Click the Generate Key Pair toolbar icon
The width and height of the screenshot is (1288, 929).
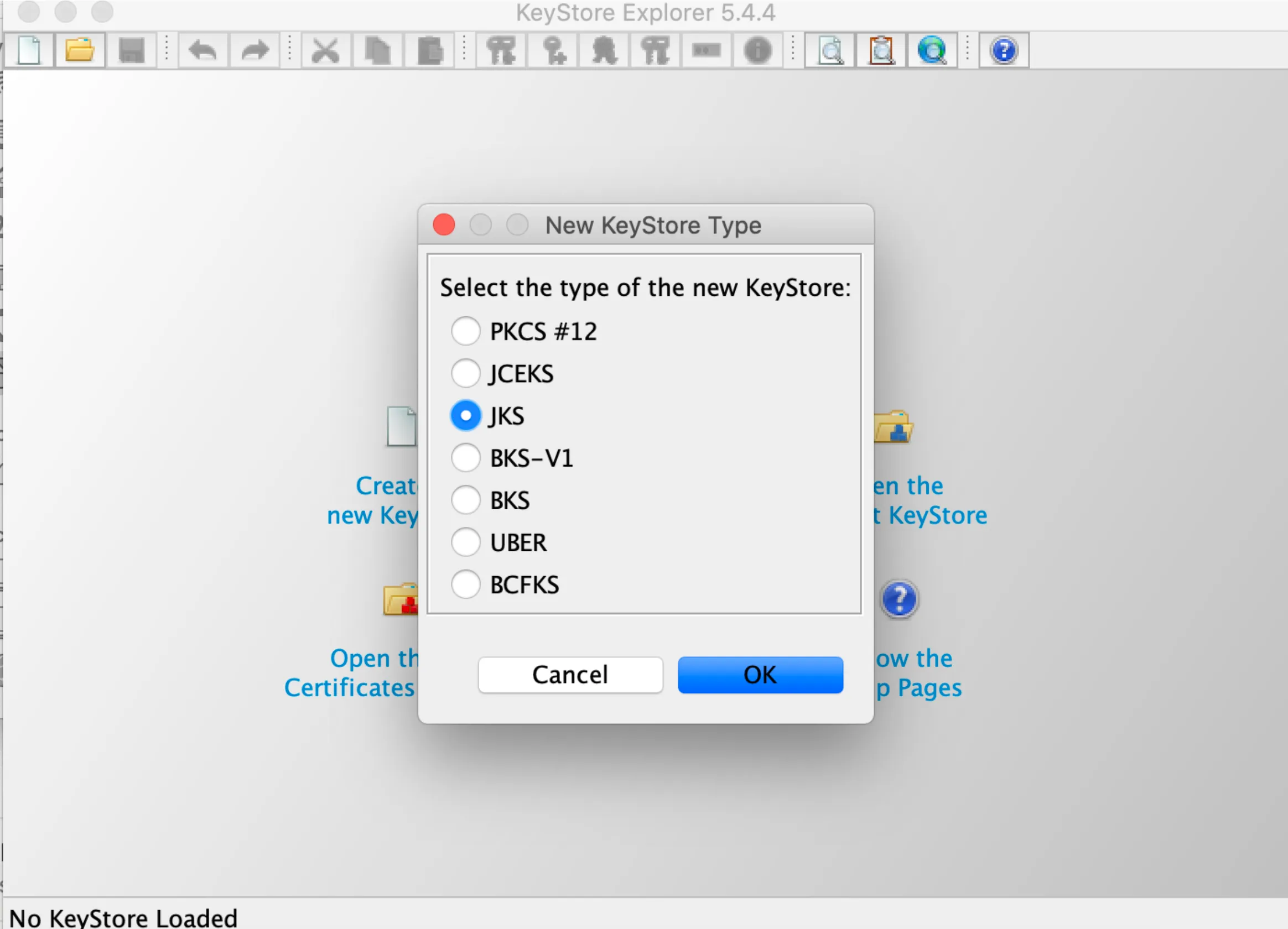501,50
